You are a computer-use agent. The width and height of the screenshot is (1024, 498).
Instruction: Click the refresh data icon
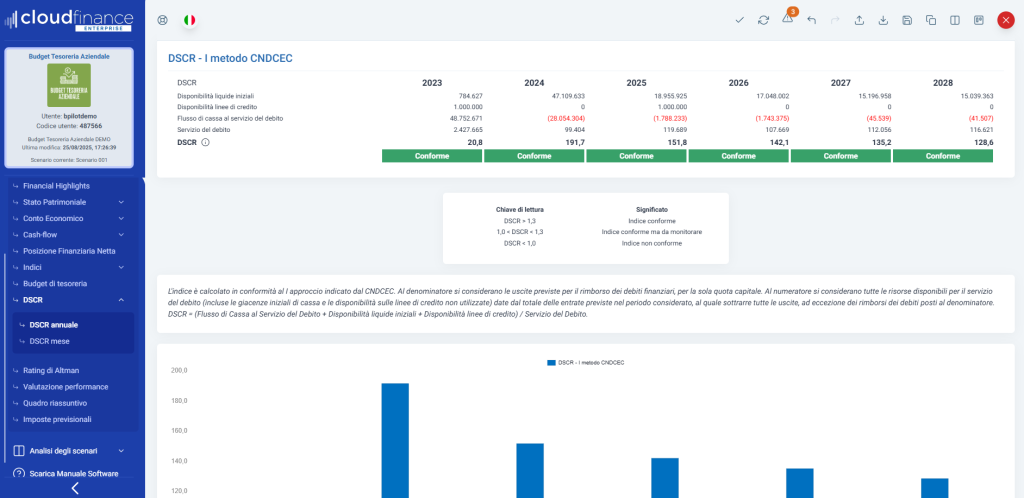(x=764, y=20)
